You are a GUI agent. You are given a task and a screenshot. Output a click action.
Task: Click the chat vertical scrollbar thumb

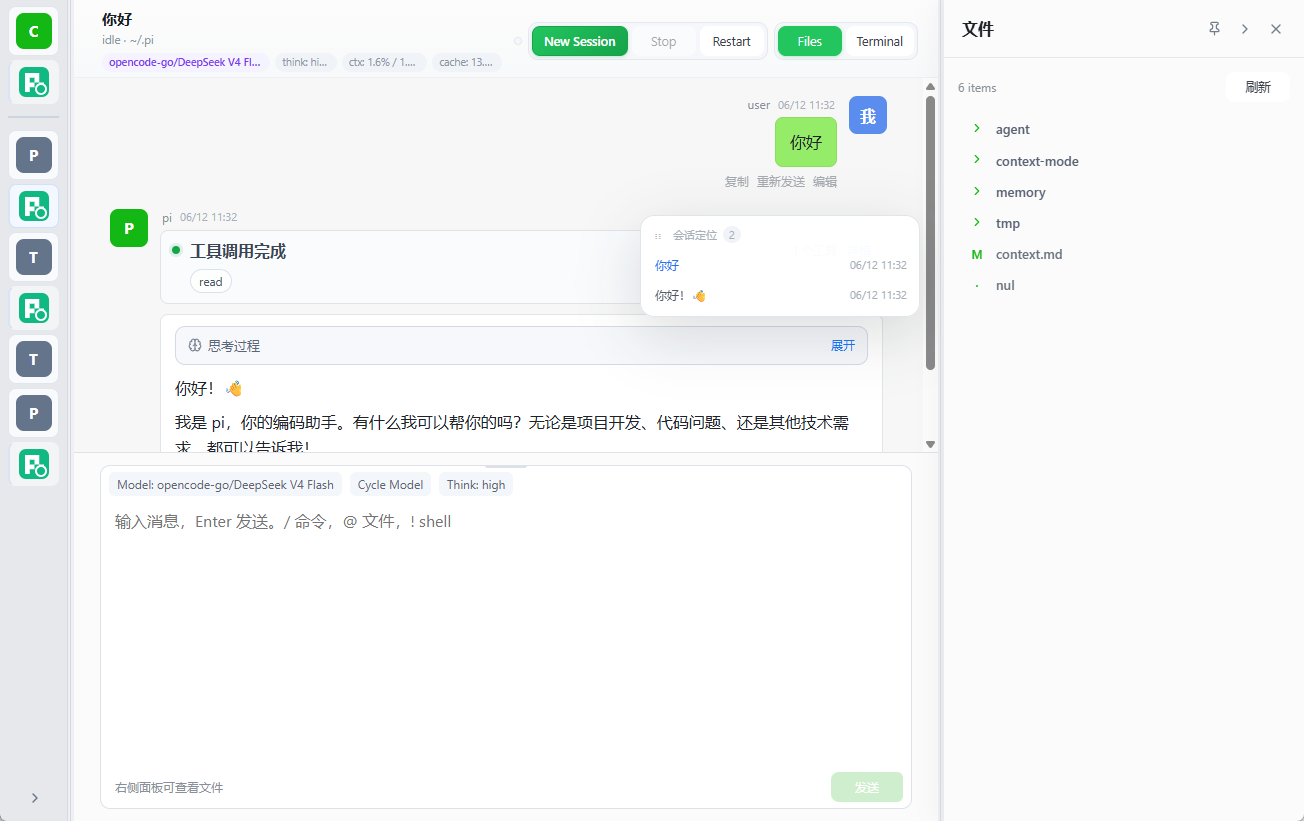click(x=930, y=232)
